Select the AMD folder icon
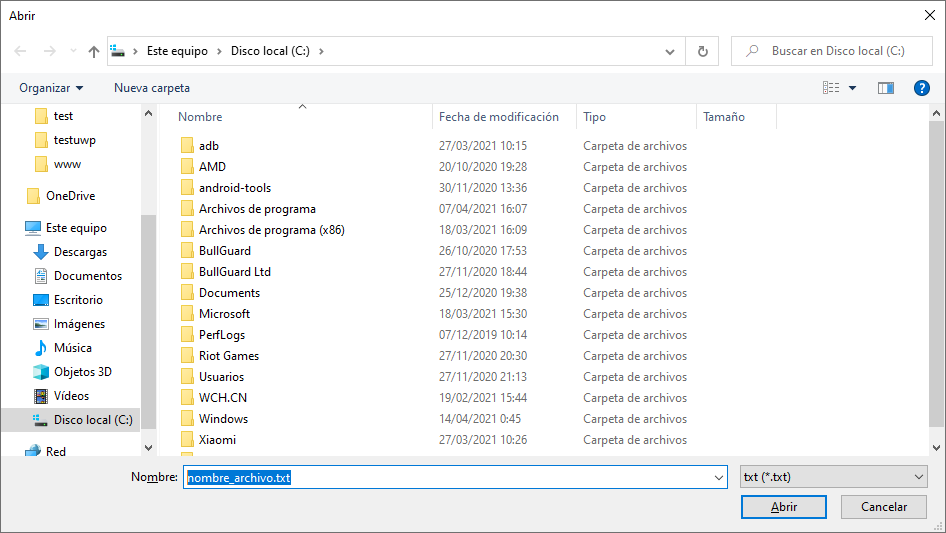946x533 pixels. click(188, 167)
